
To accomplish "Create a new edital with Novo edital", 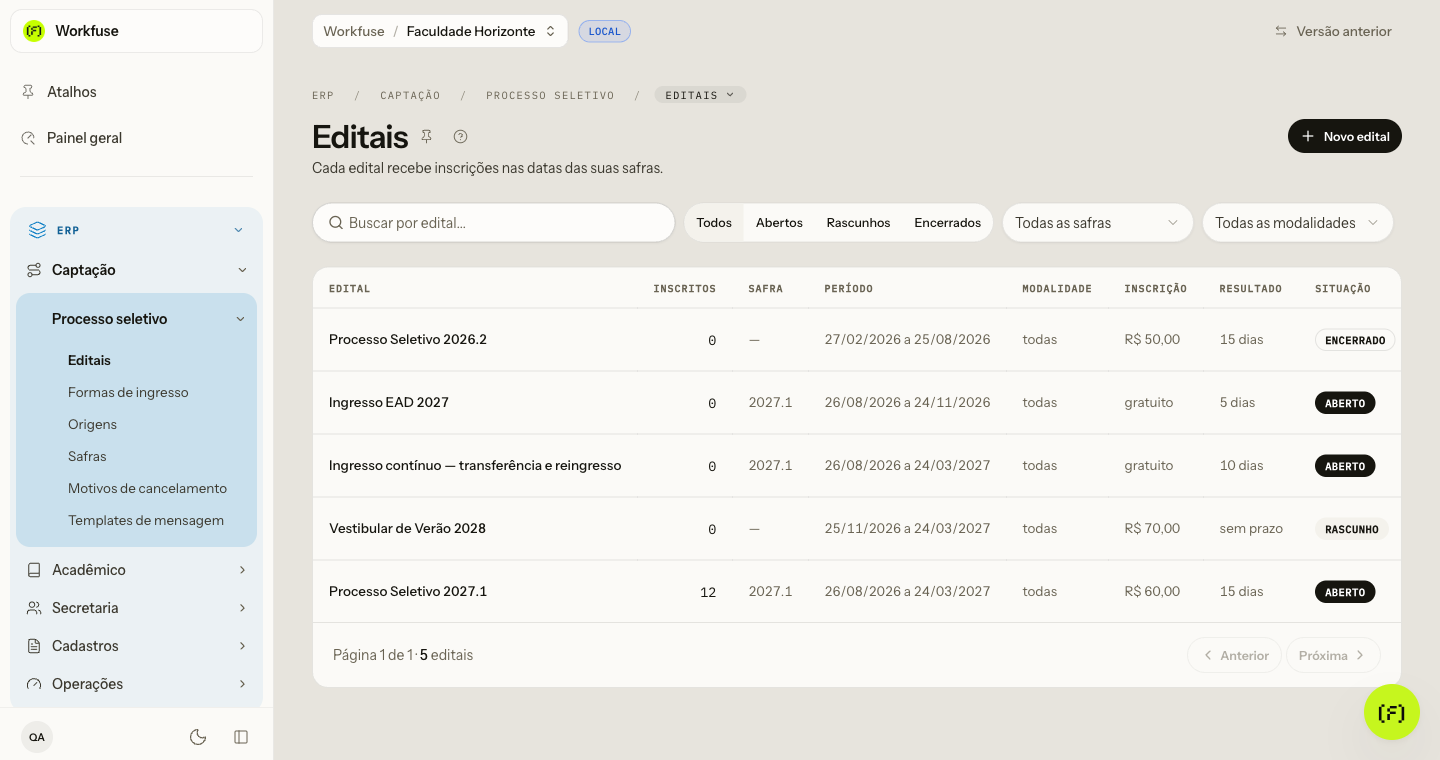I will tap(1345, 136).
